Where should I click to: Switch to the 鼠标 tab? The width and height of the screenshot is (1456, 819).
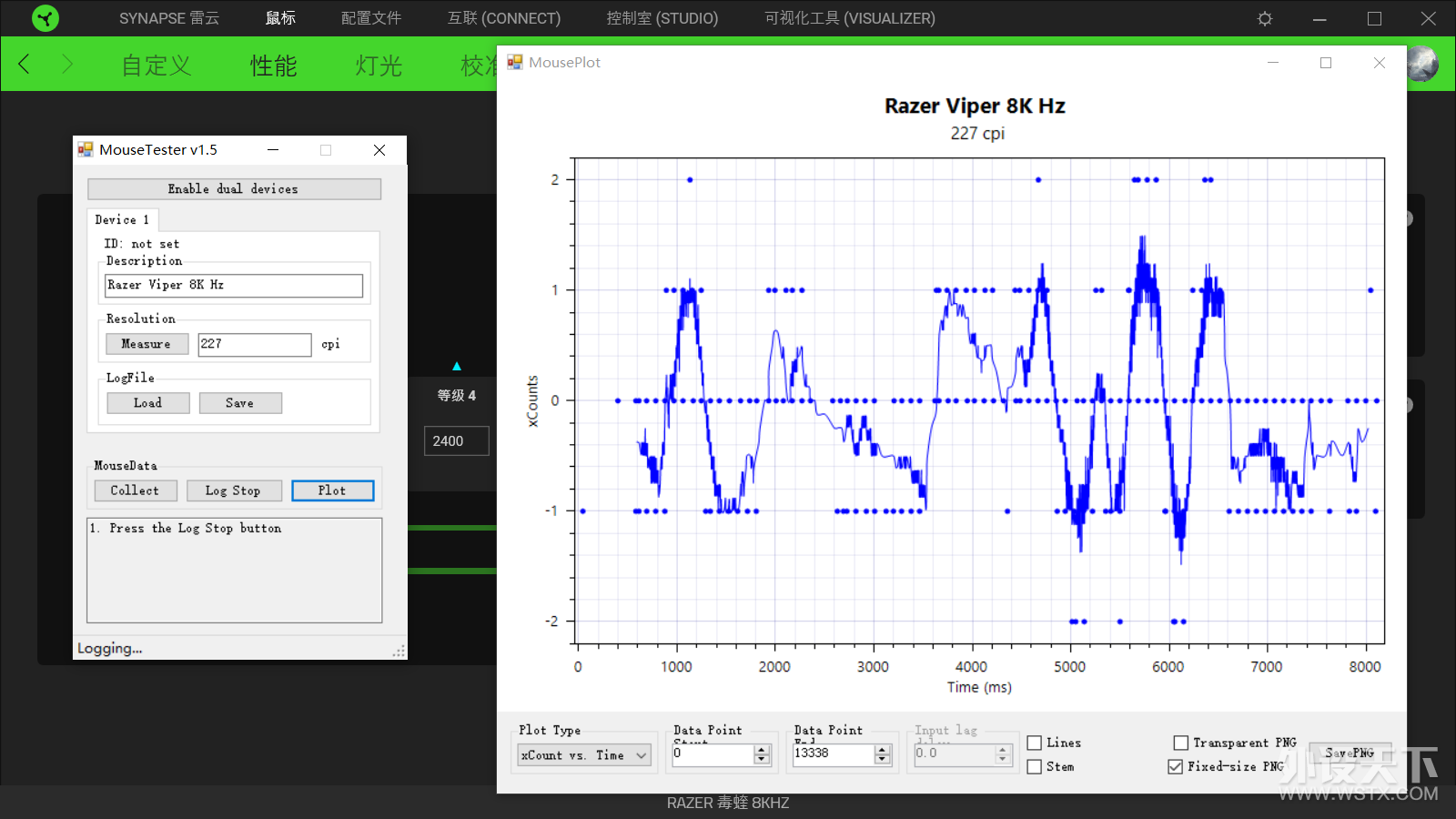click(280, 18)
